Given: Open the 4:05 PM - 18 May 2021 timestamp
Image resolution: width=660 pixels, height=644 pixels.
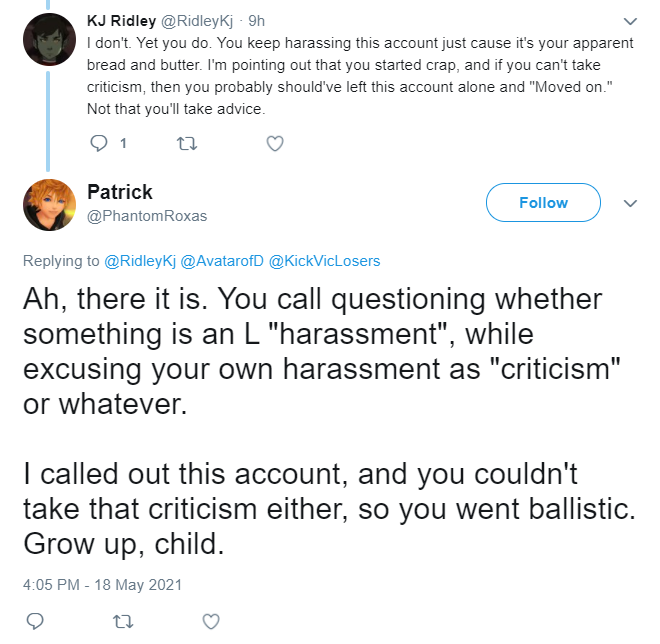Looking at the screenshot, I should point(102,585).
